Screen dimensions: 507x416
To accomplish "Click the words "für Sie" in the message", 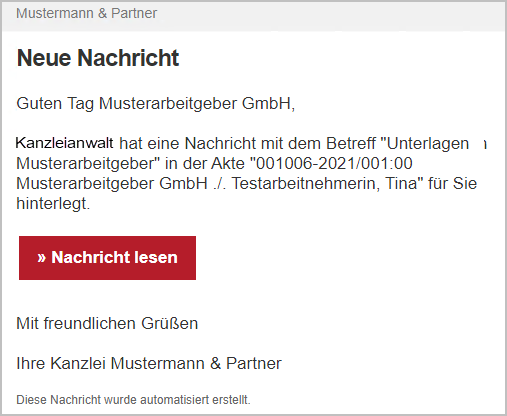I will [453, 184].
